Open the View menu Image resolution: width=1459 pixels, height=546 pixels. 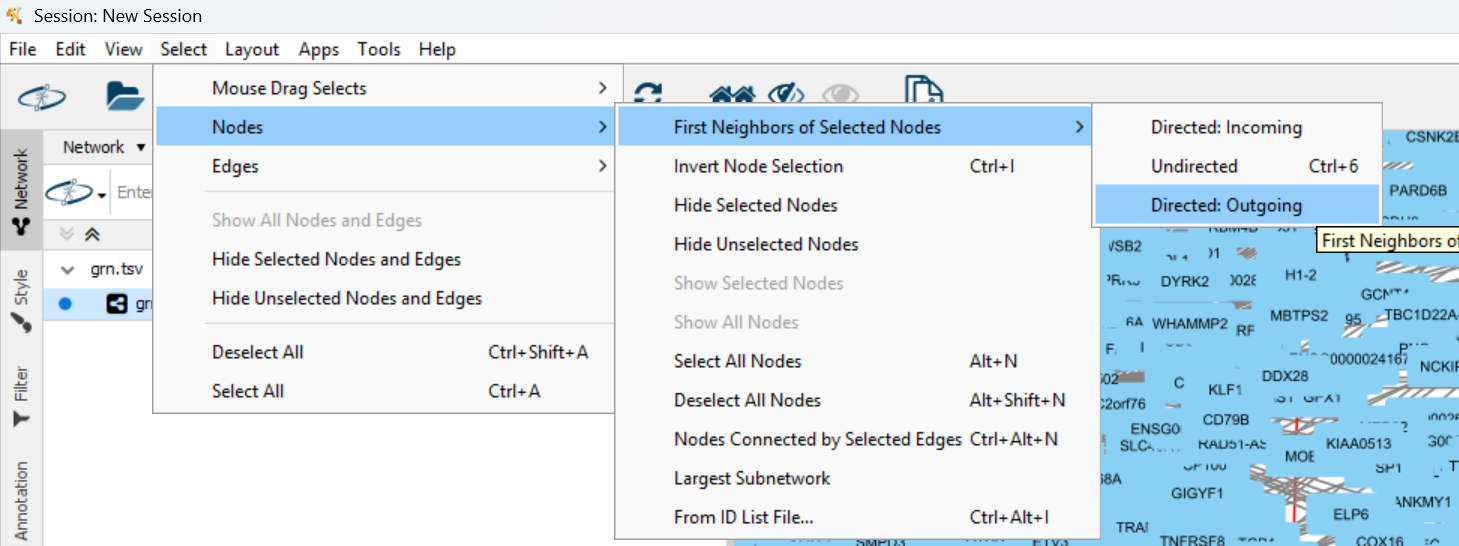pyautogui.click(x=124, y=49)
